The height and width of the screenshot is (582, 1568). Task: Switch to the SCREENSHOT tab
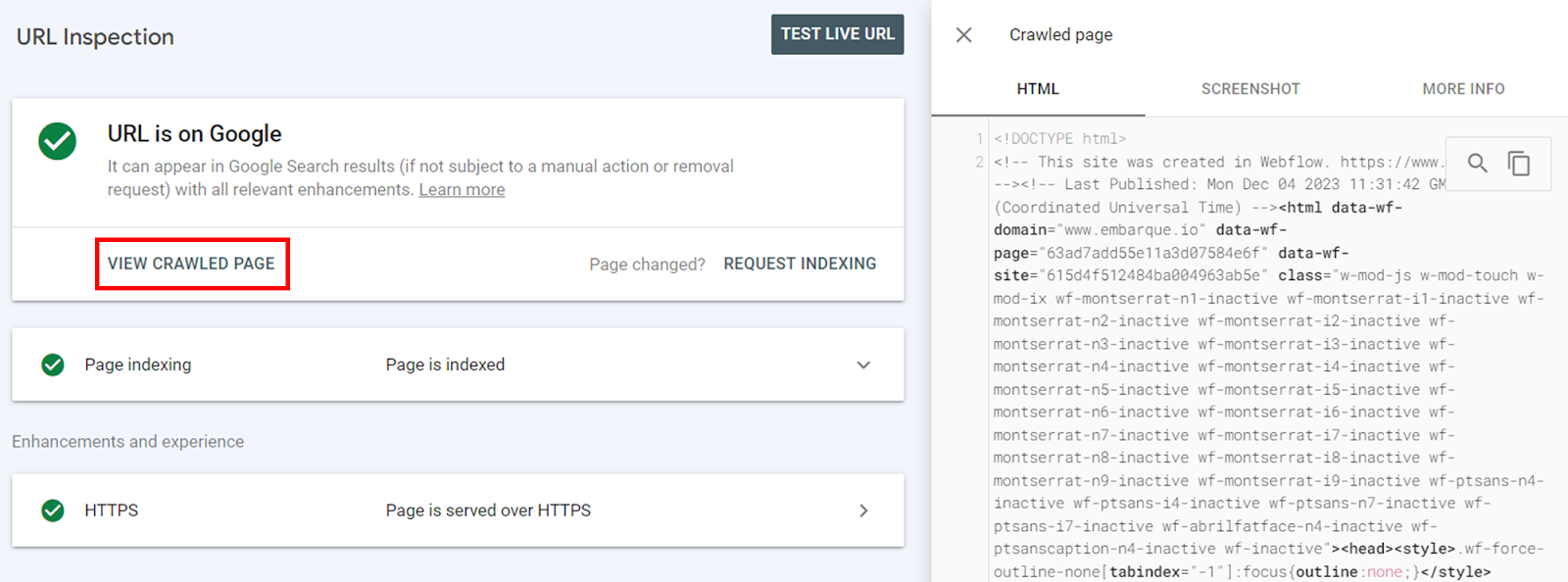1250,89
